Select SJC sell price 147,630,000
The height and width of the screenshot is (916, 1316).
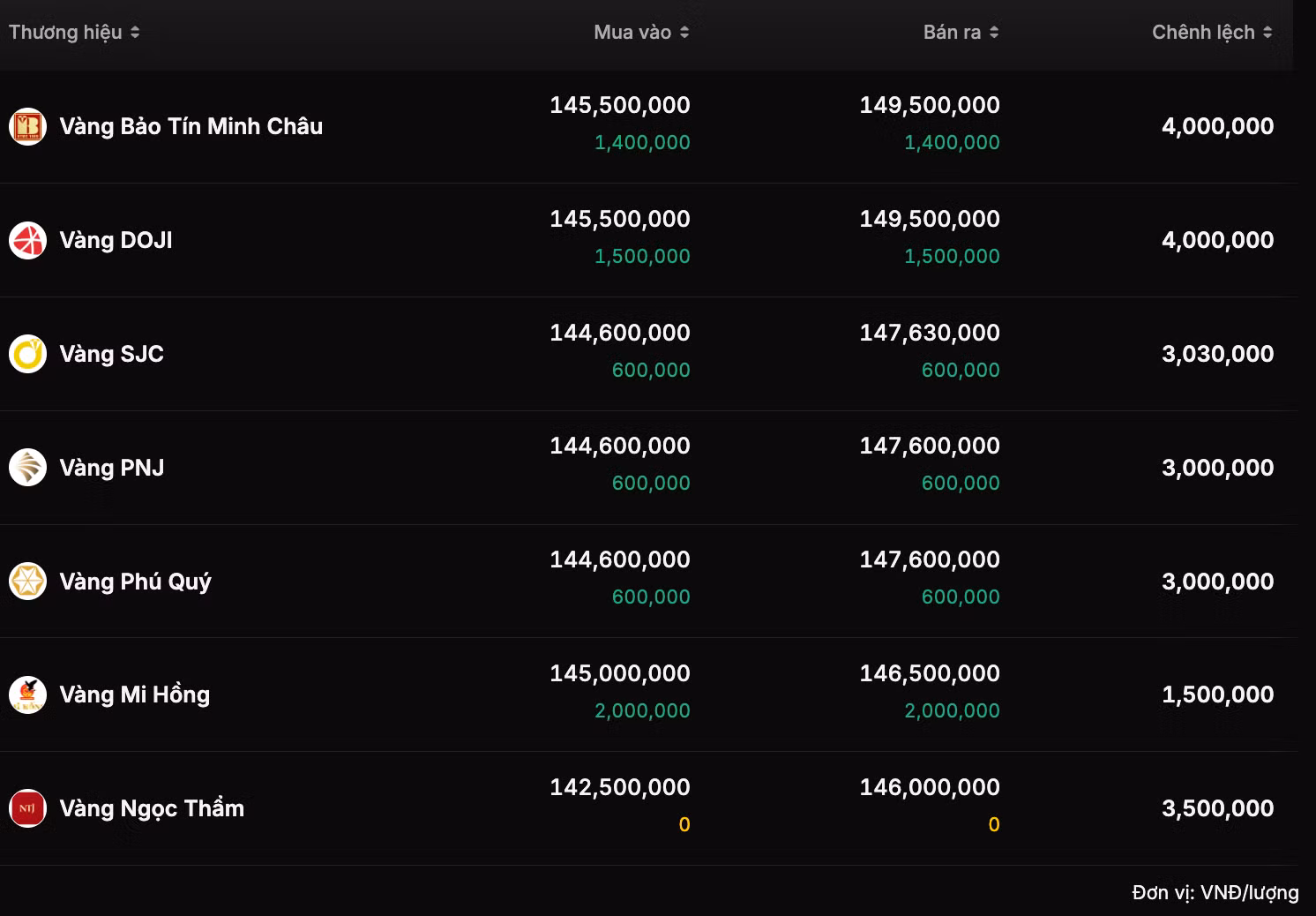pos(930,333)
